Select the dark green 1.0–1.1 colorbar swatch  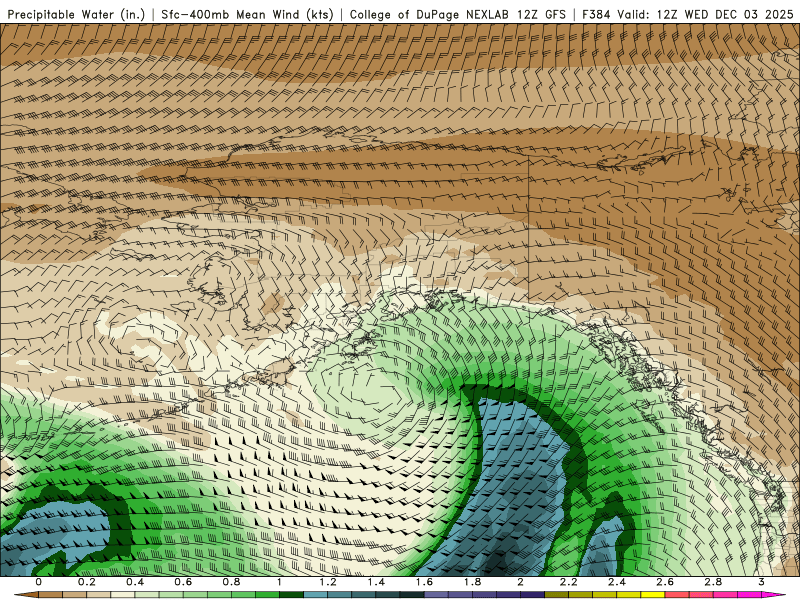pos(292,595)
